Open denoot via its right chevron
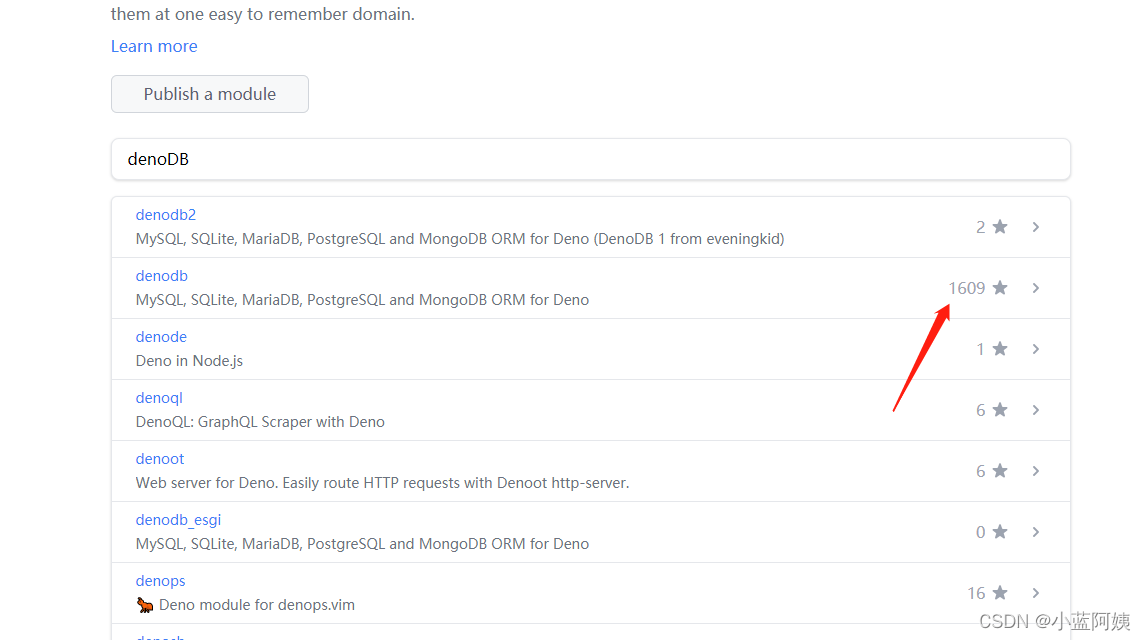Image resolution: width=1146 pixels, height=640 pixels. [1036, 471]
